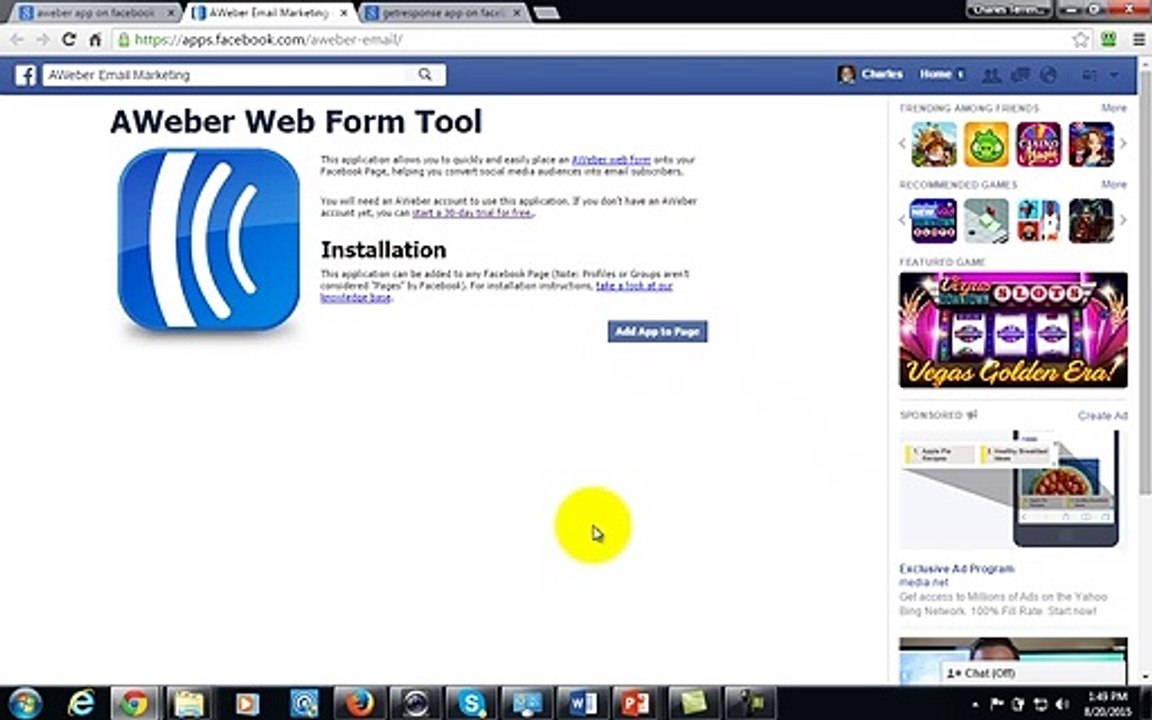The height and width of the screenshot is (720, 1152).
Task: Click More next to Trending Among Friends
Action: coord(1114,108)
